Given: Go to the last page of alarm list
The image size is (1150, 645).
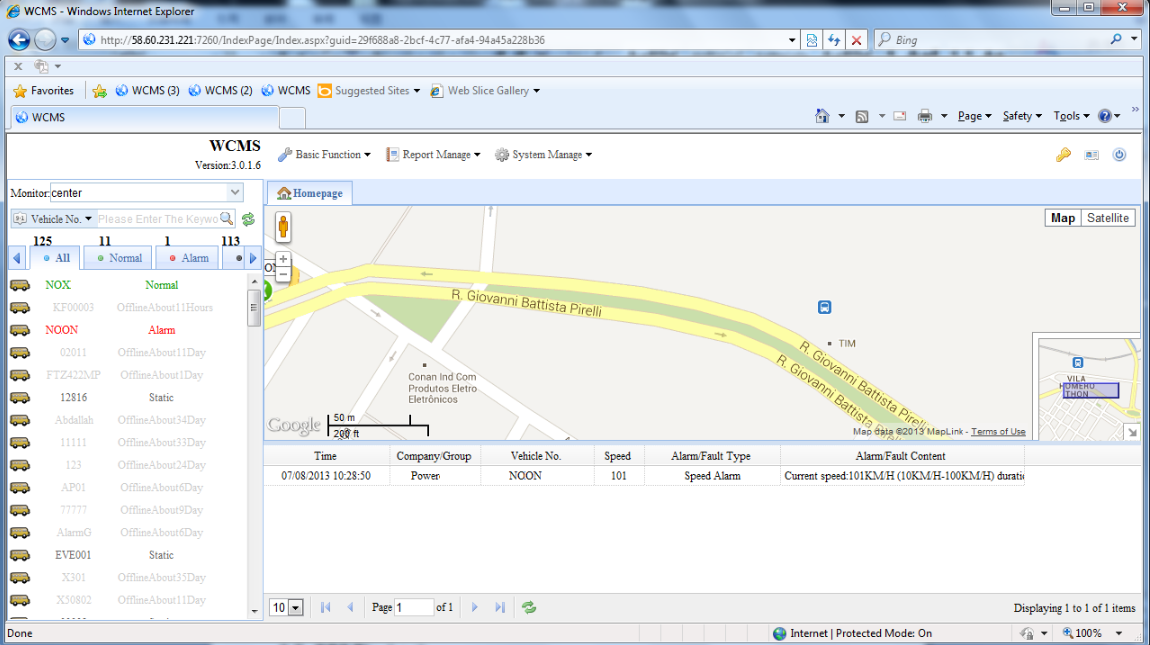Looking at the screenshot, I should point(500,607).
